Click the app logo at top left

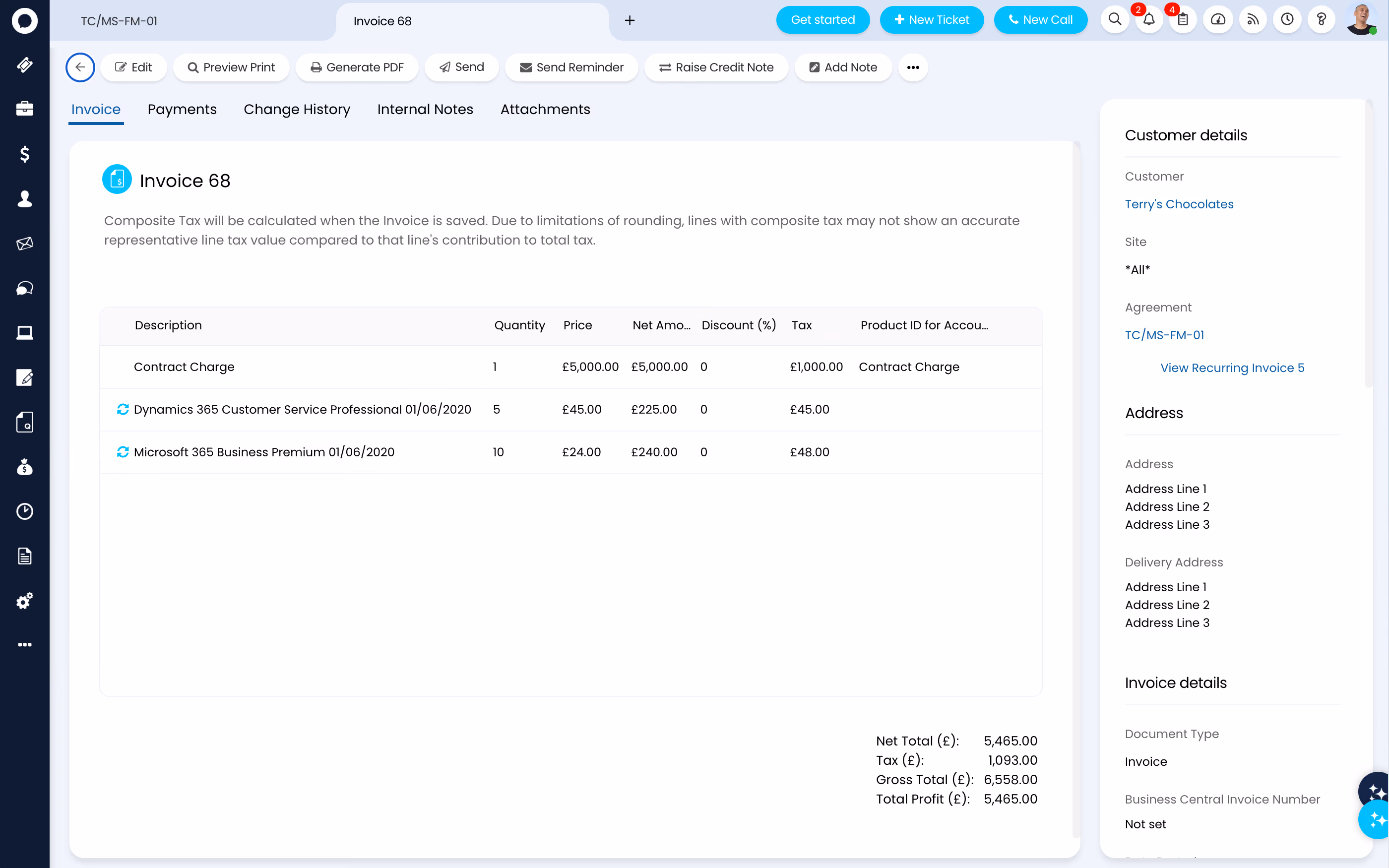(25, 21)
